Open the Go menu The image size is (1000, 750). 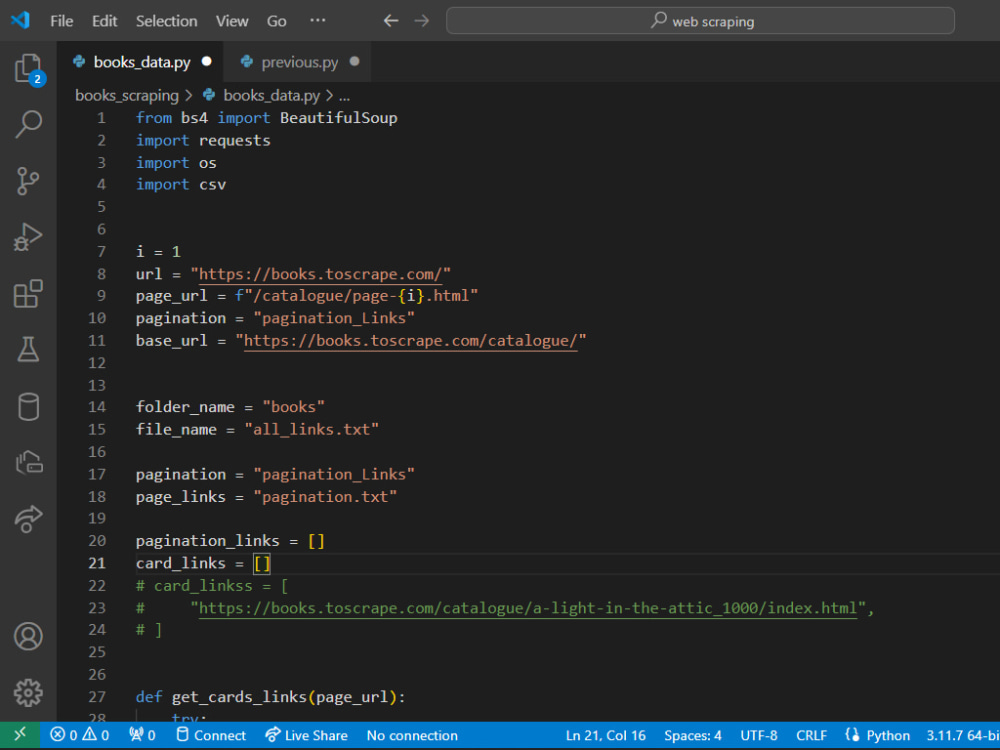click(276, 21)
